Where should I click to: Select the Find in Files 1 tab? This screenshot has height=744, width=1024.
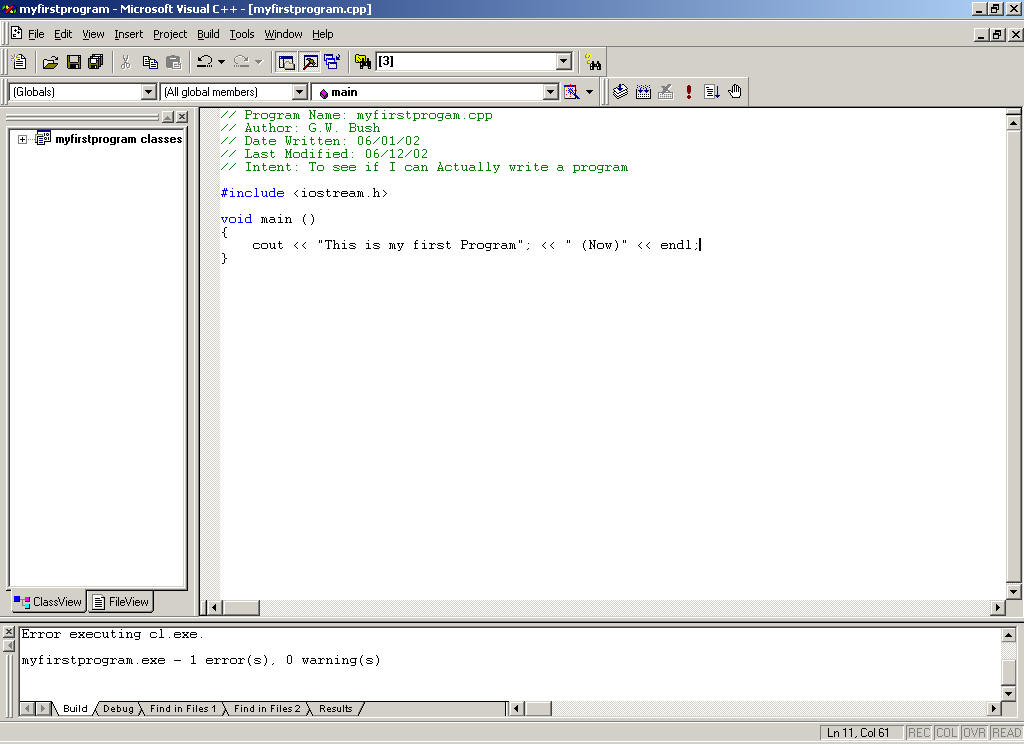(182, 709)
